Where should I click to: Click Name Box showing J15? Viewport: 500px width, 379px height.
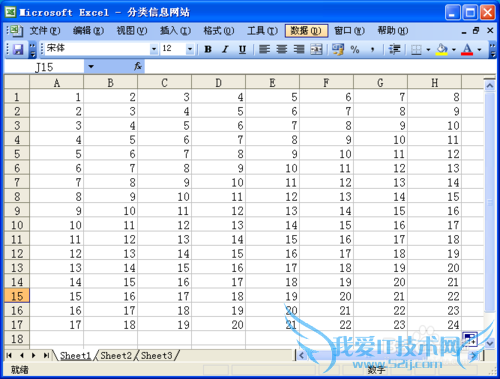[x=44, y=67]
